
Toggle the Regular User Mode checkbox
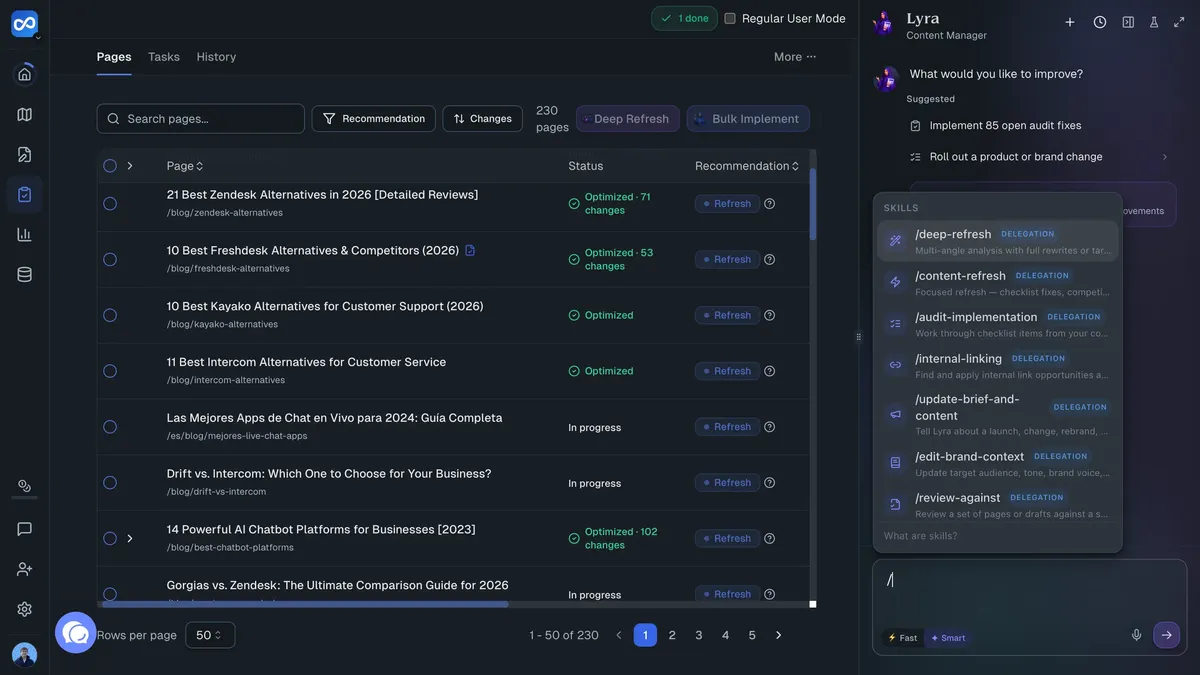[x=730, y=18]
